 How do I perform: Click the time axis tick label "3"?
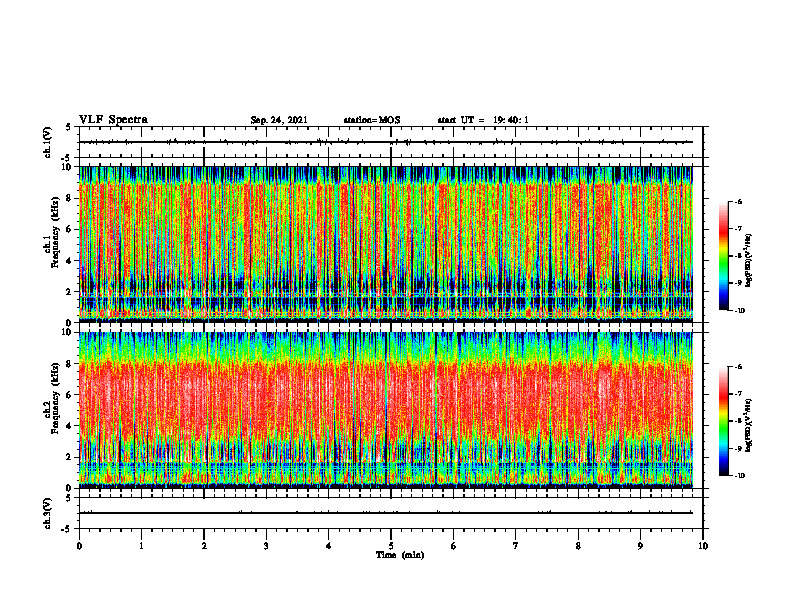[x=266, y=546]
